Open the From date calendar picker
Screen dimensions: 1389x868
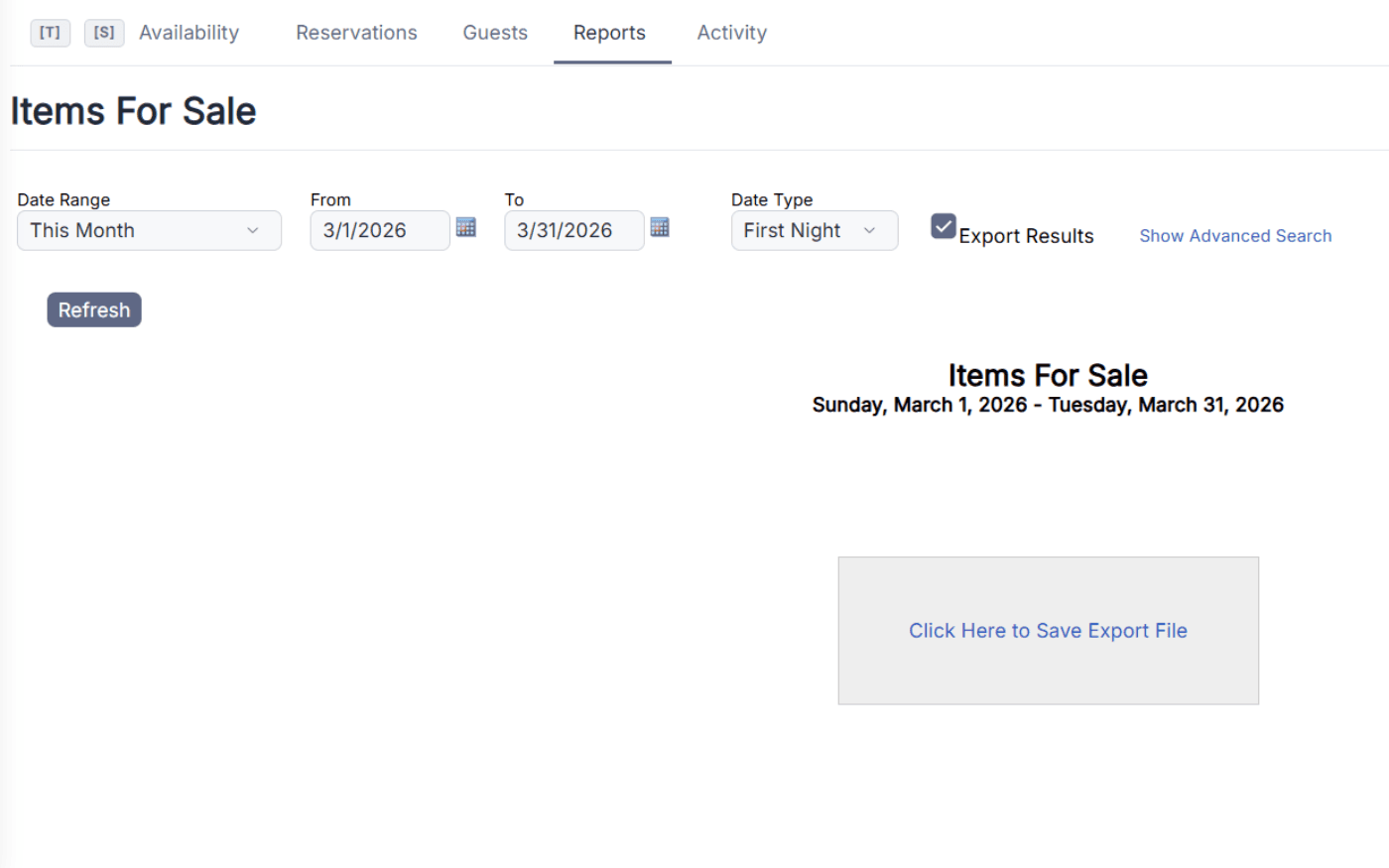[x=466, y=227]
